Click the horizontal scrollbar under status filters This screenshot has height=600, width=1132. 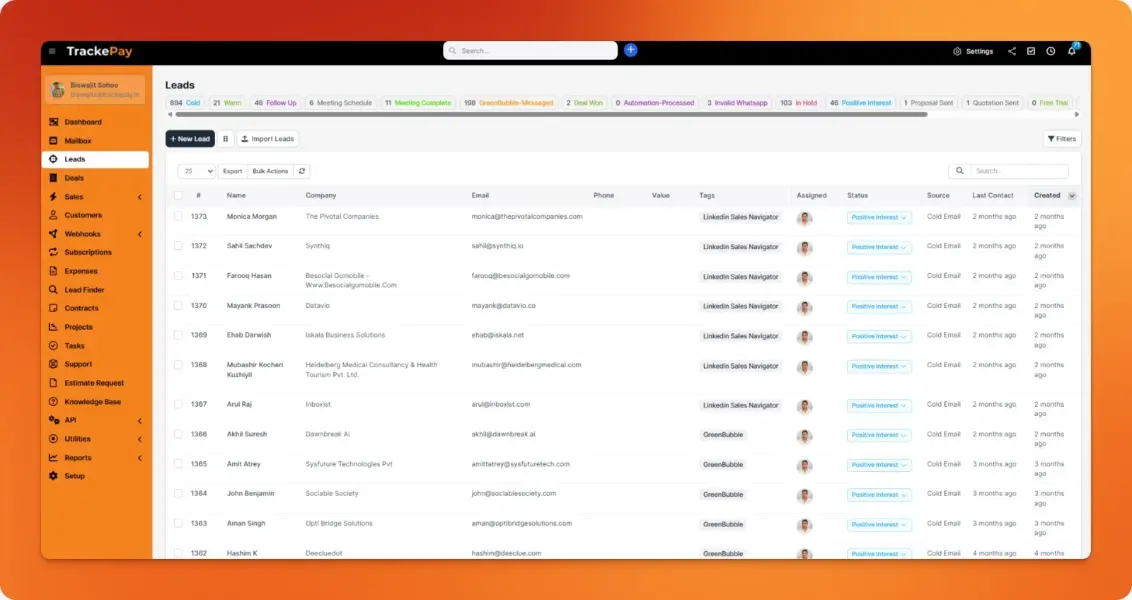point(550,115)
